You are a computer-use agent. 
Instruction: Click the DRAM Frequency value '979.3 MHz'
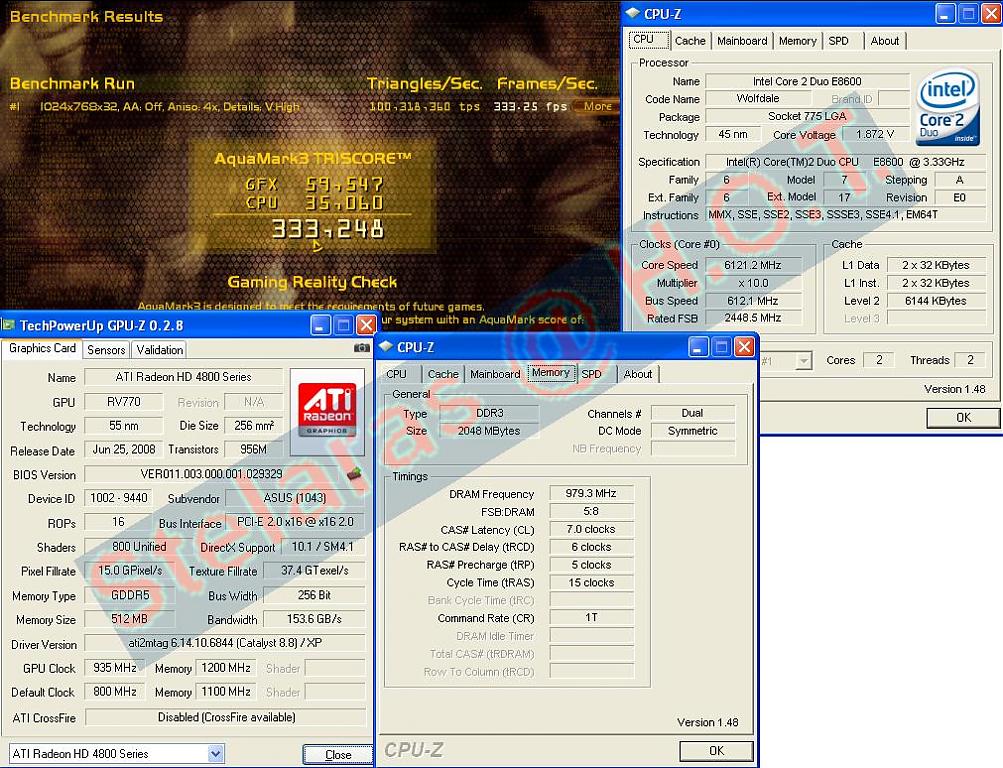[591, 493]
